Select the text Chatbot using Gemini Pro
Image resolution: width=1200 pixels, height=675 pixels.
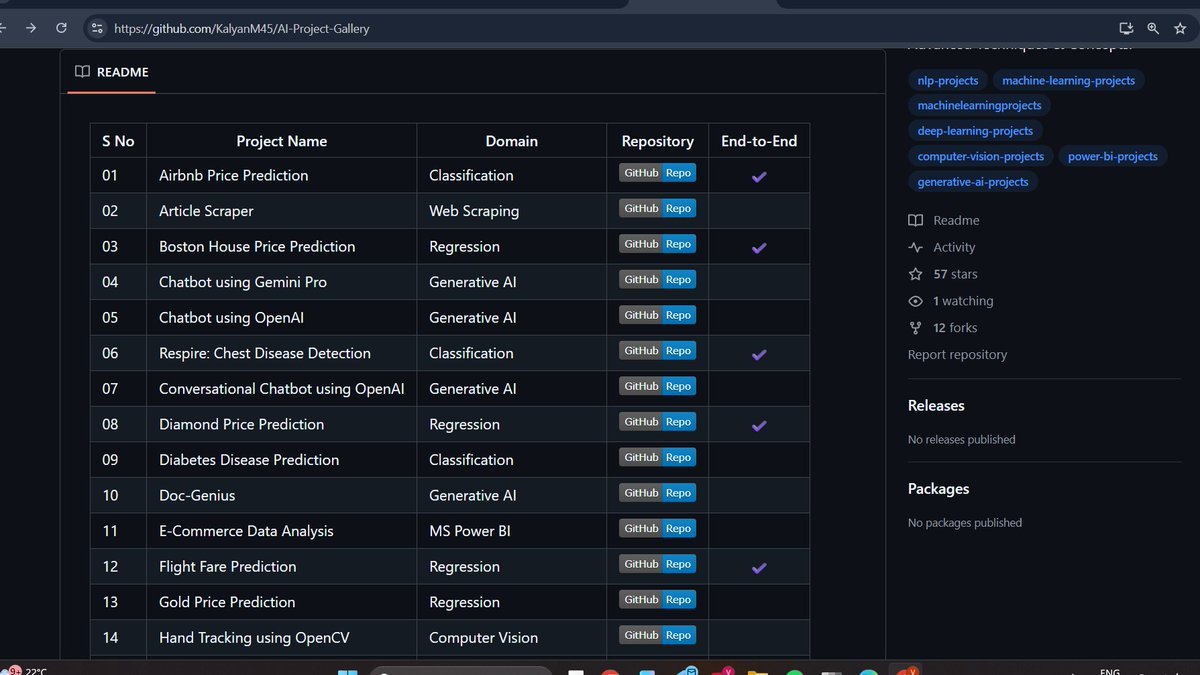click(243, 282)
